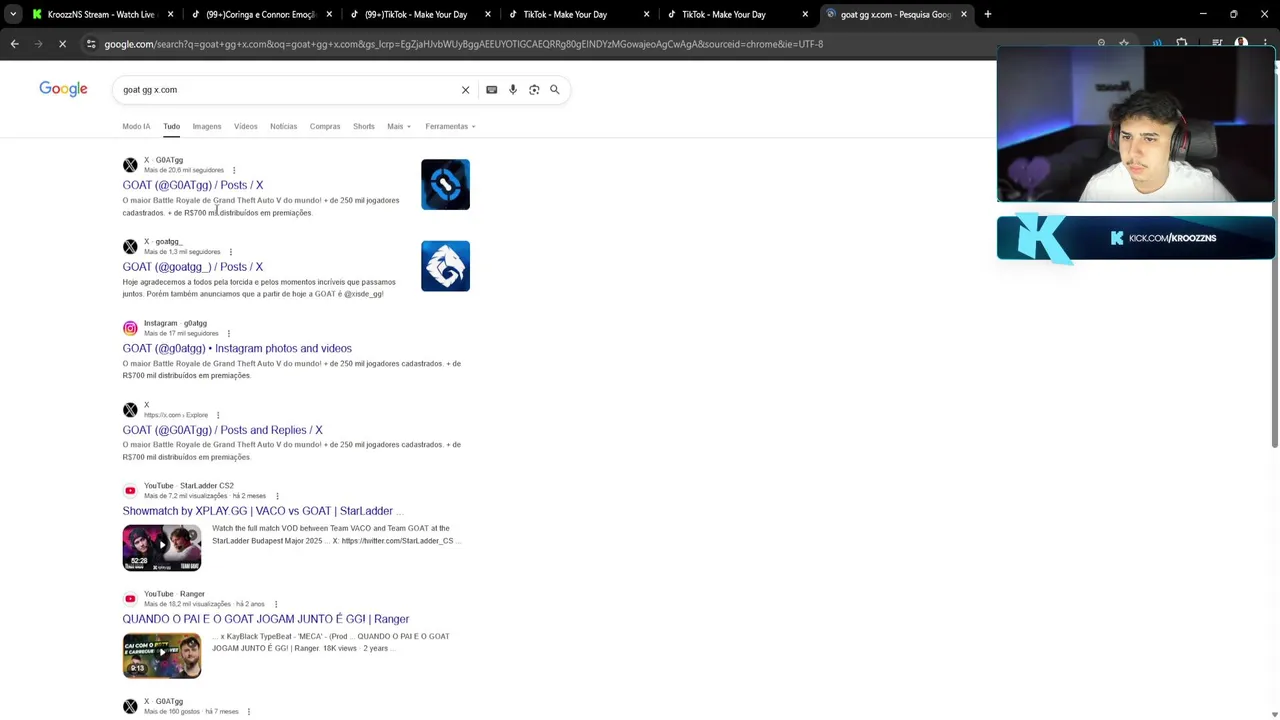Screen dimensions: 1280x720
Task: Switch to Shorts results tab
Action: (x=364, y=127)
